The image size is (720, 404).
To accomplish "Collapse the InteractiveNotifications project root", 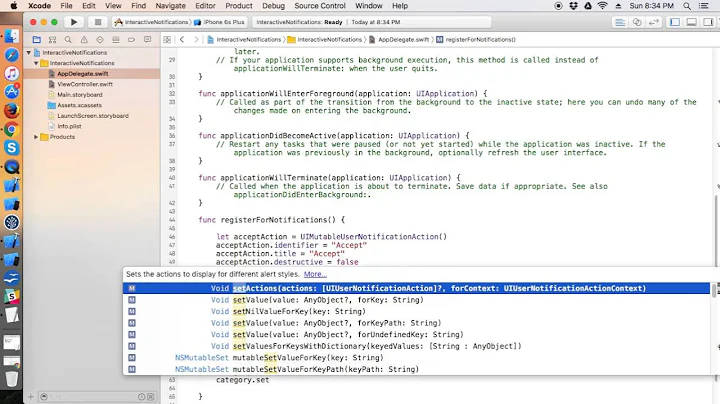I will [x=29, y=53].
